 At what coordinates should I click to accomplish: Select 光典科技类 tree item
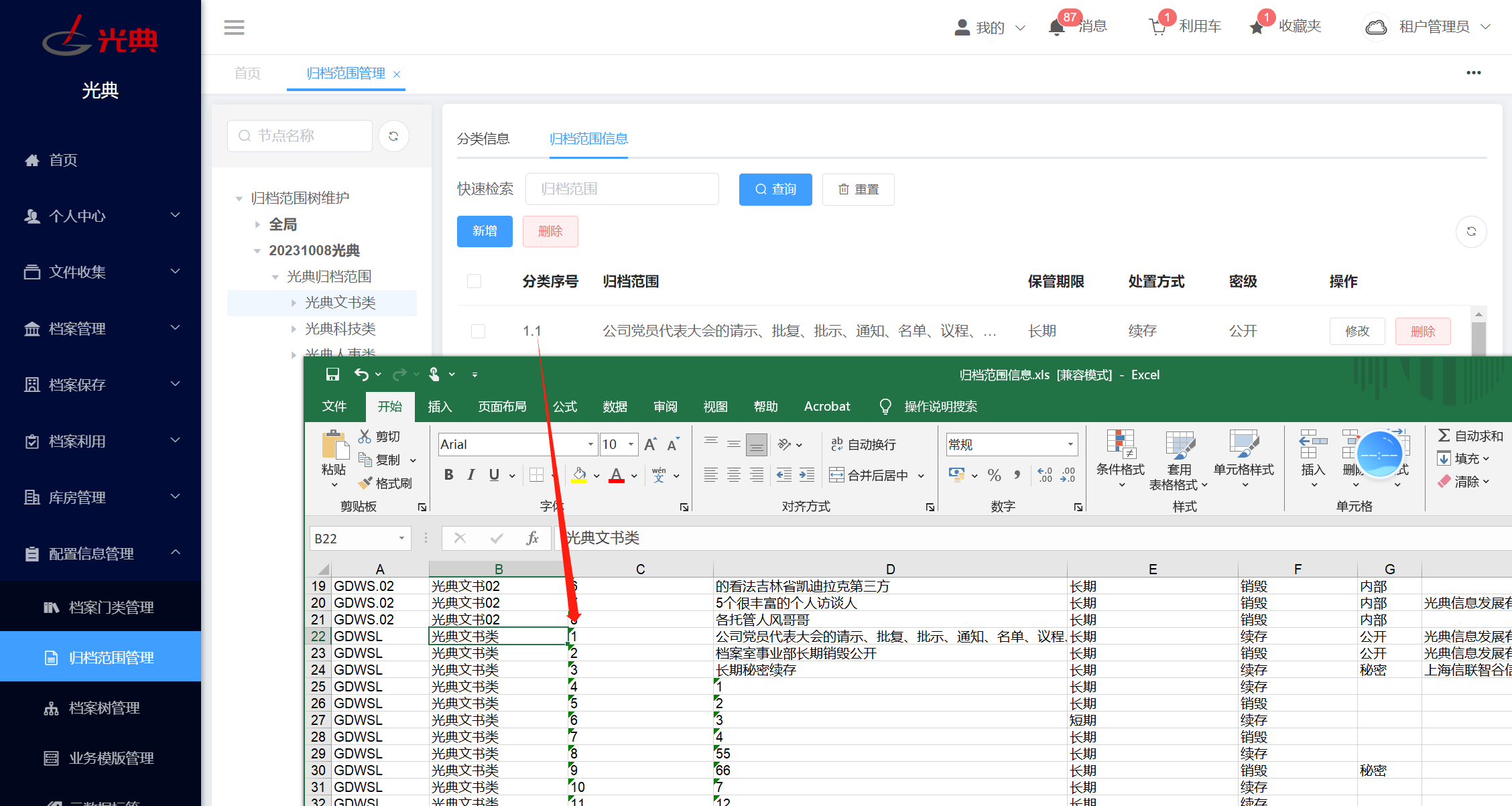pyautogui.click(x=340, y=328)
